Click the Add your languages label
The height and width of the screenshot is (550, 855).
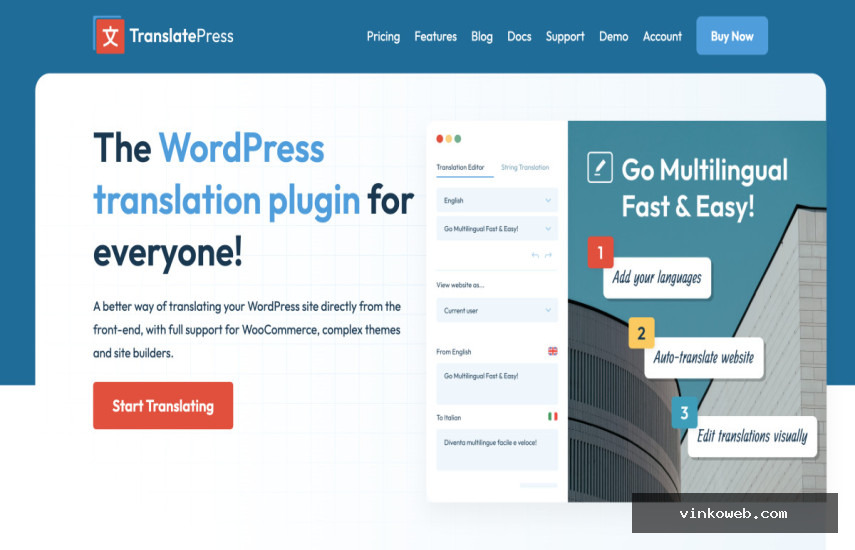click(x=657, y=278)
